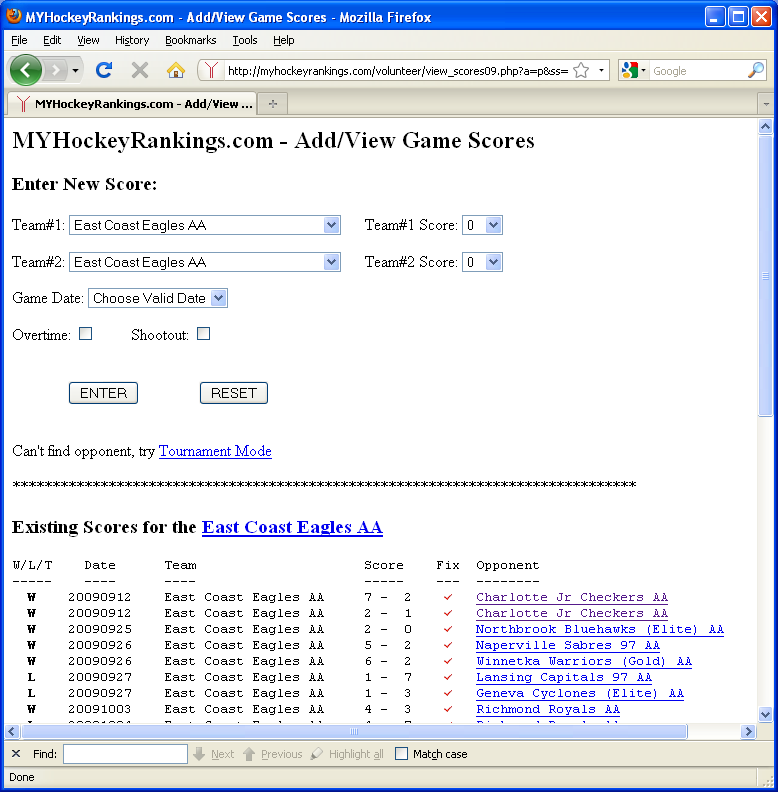The height and width of the screenshot is (792, 778).
Task: Check the Shootout checkbox
Action: click(x=203, y=333)
